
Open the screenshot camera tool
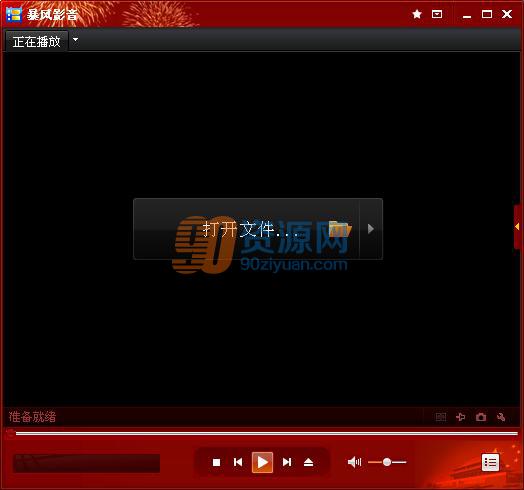click(481, 417)
